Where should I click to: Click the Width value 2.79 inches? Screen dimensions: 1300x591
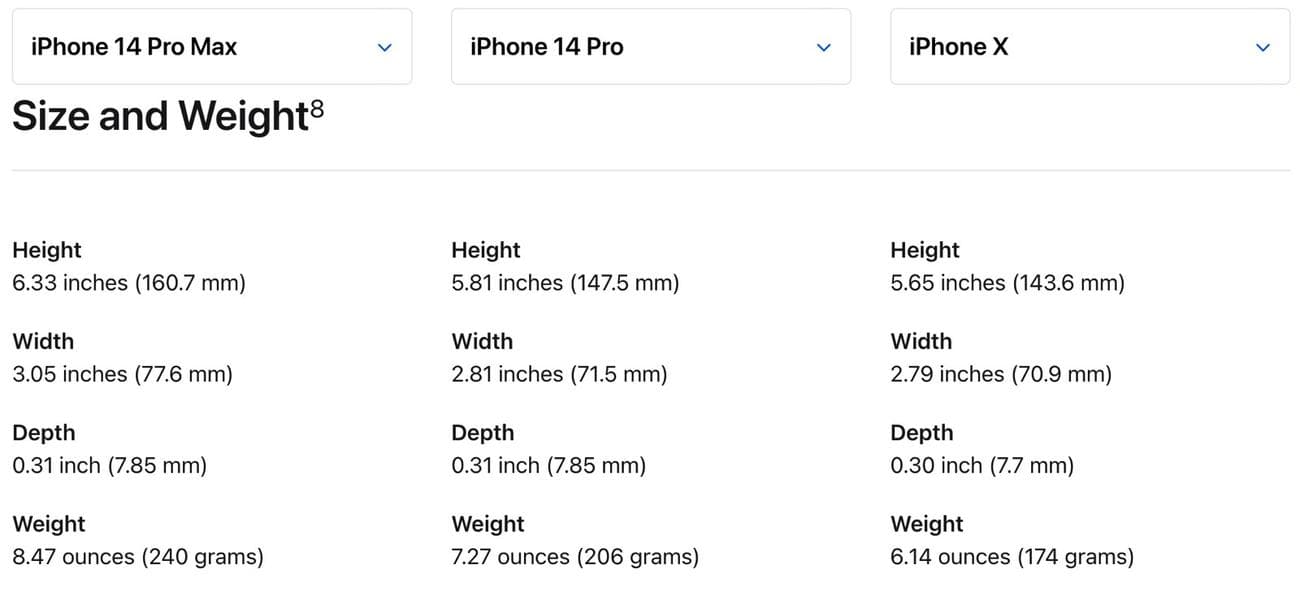[x=1001, y=374]
